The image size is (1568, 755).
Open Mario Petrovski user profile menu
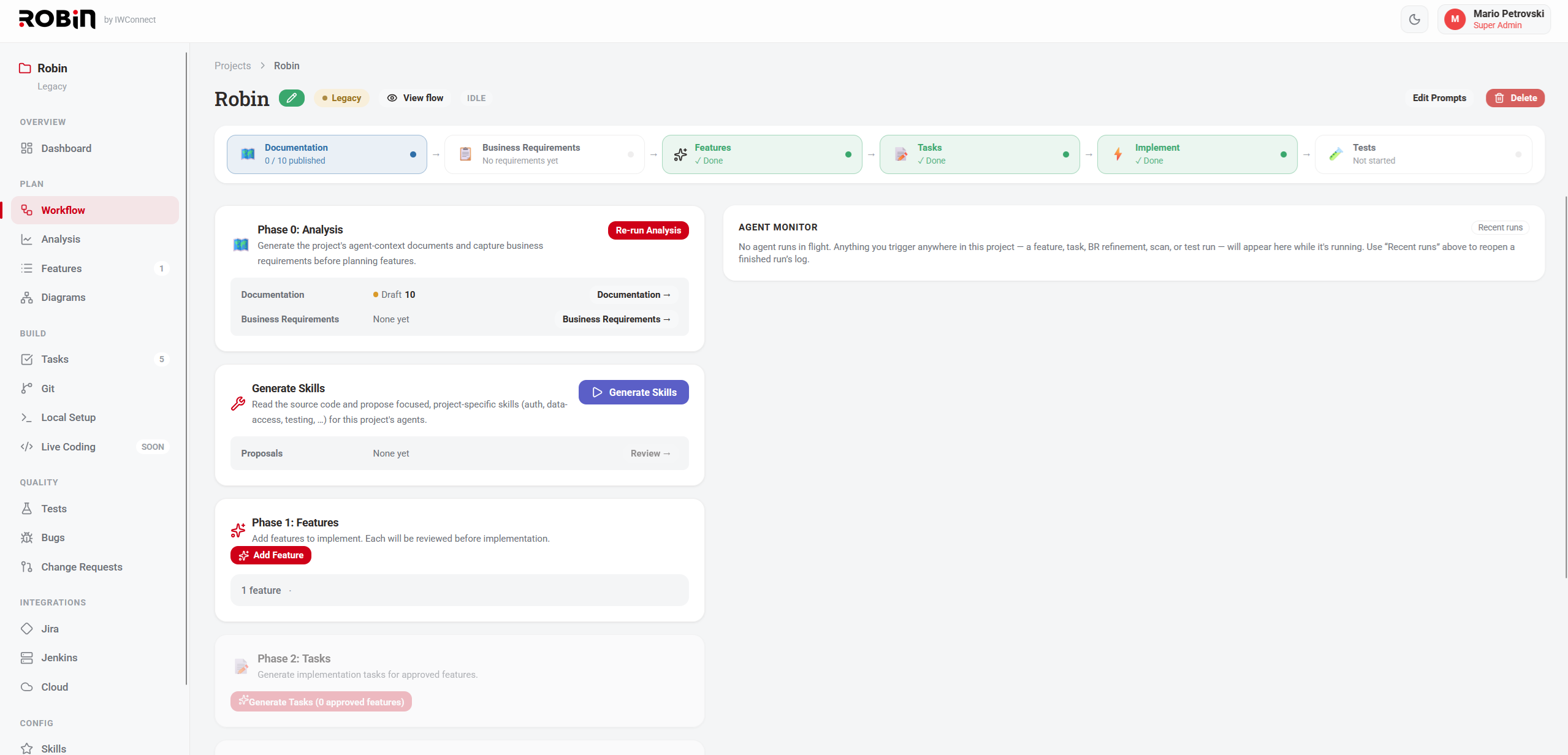pyautogui.click(x=1494, y=20)
